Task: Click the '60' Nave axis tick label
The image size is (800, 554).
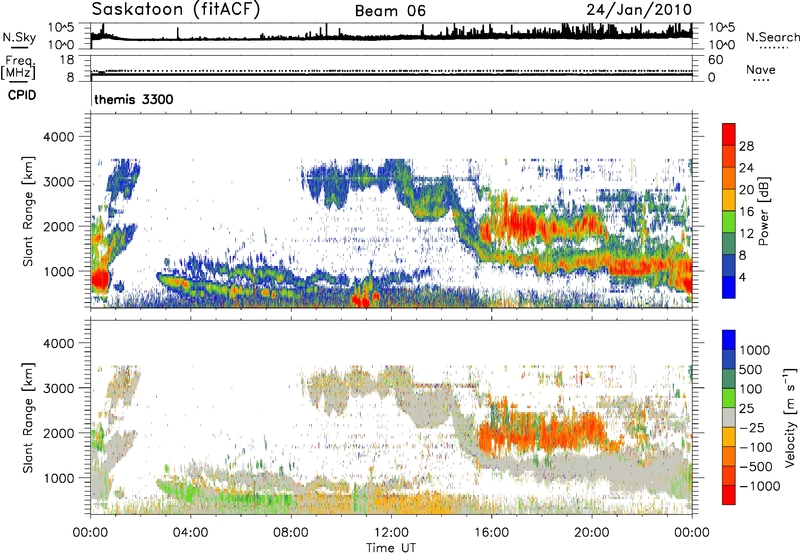Action: tap(715, 60)
